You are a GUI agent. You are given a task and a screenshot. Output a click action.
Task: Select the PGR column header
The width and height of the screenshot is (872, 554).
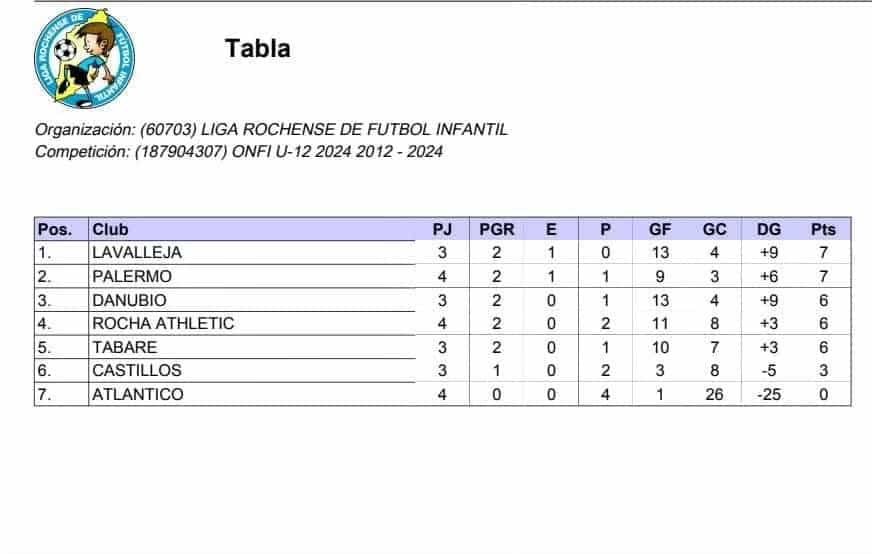click(x=497, y=229)
